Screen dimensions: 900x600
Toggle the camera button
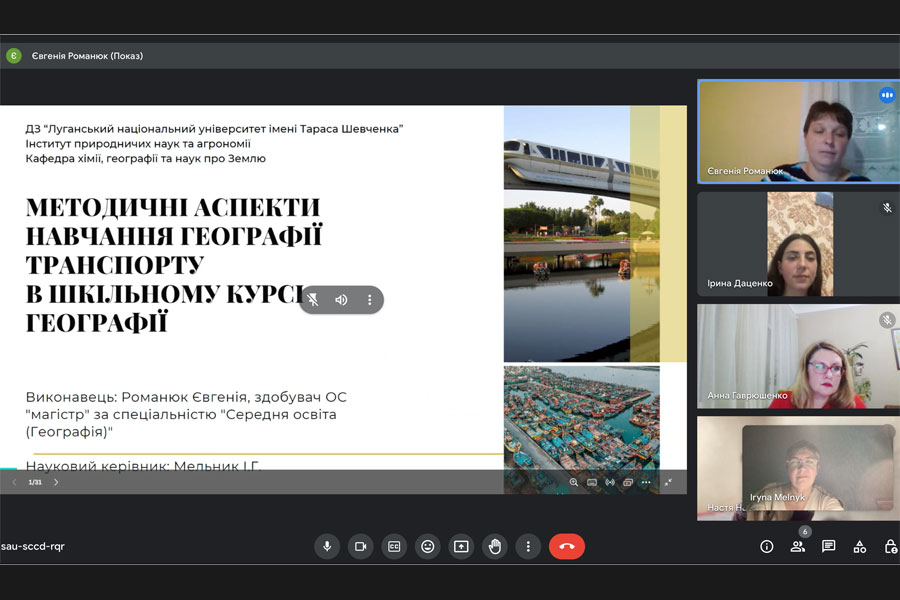click(x=360, y=546)
